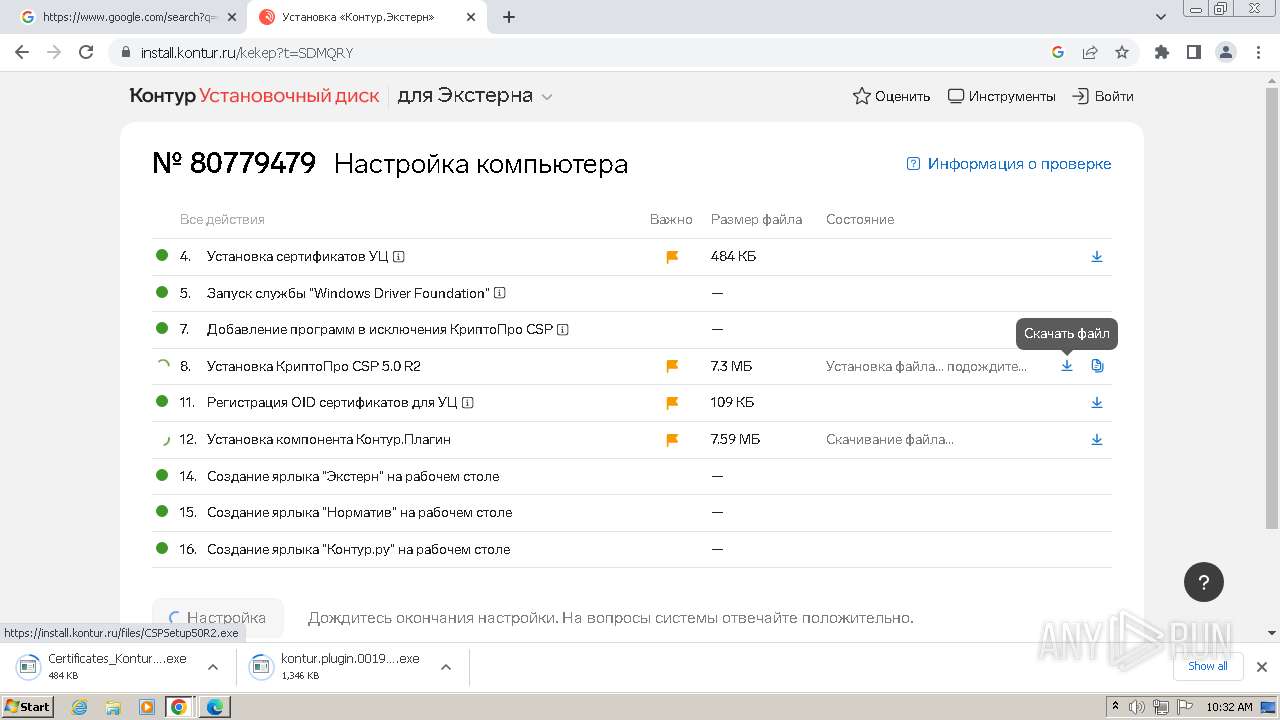The width and height of the screenshot is (1280, 720).
Task: Open the Chrome profile avatar
Action: pyautogui.click(x=1225, y=52)
